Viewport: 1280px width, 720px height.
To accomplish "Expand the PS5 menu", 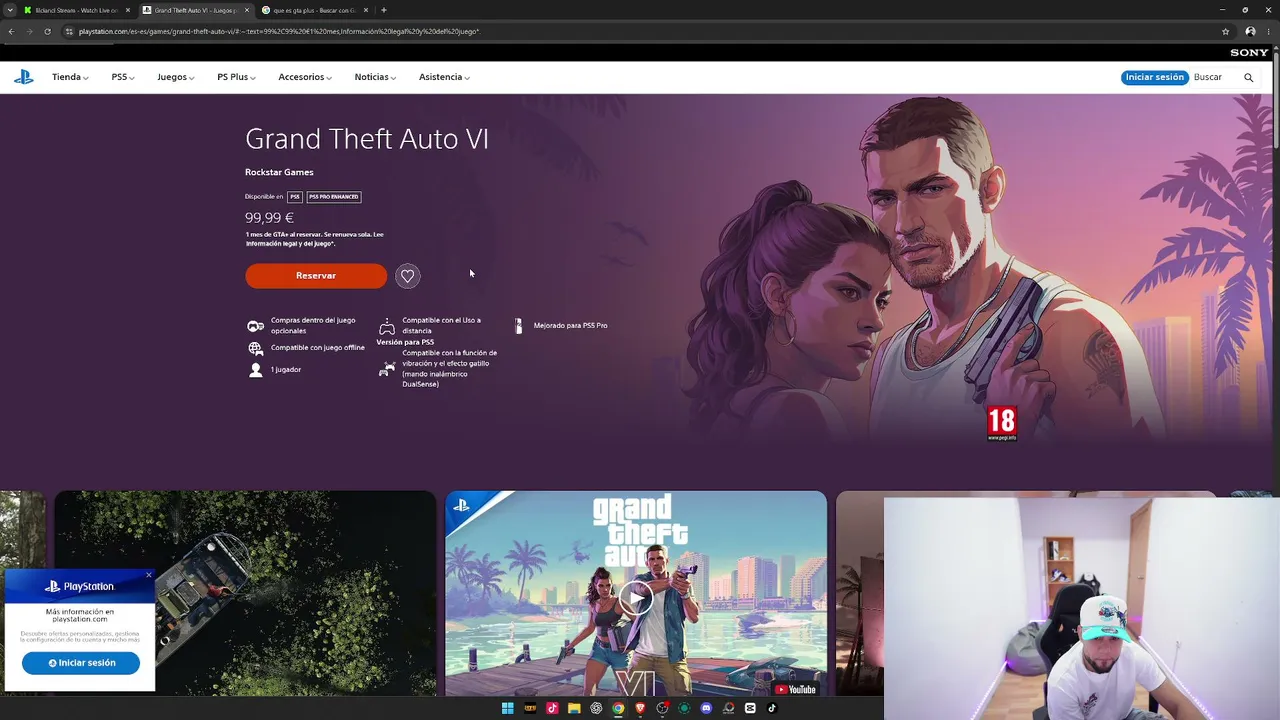I will [x=123, y=77].
